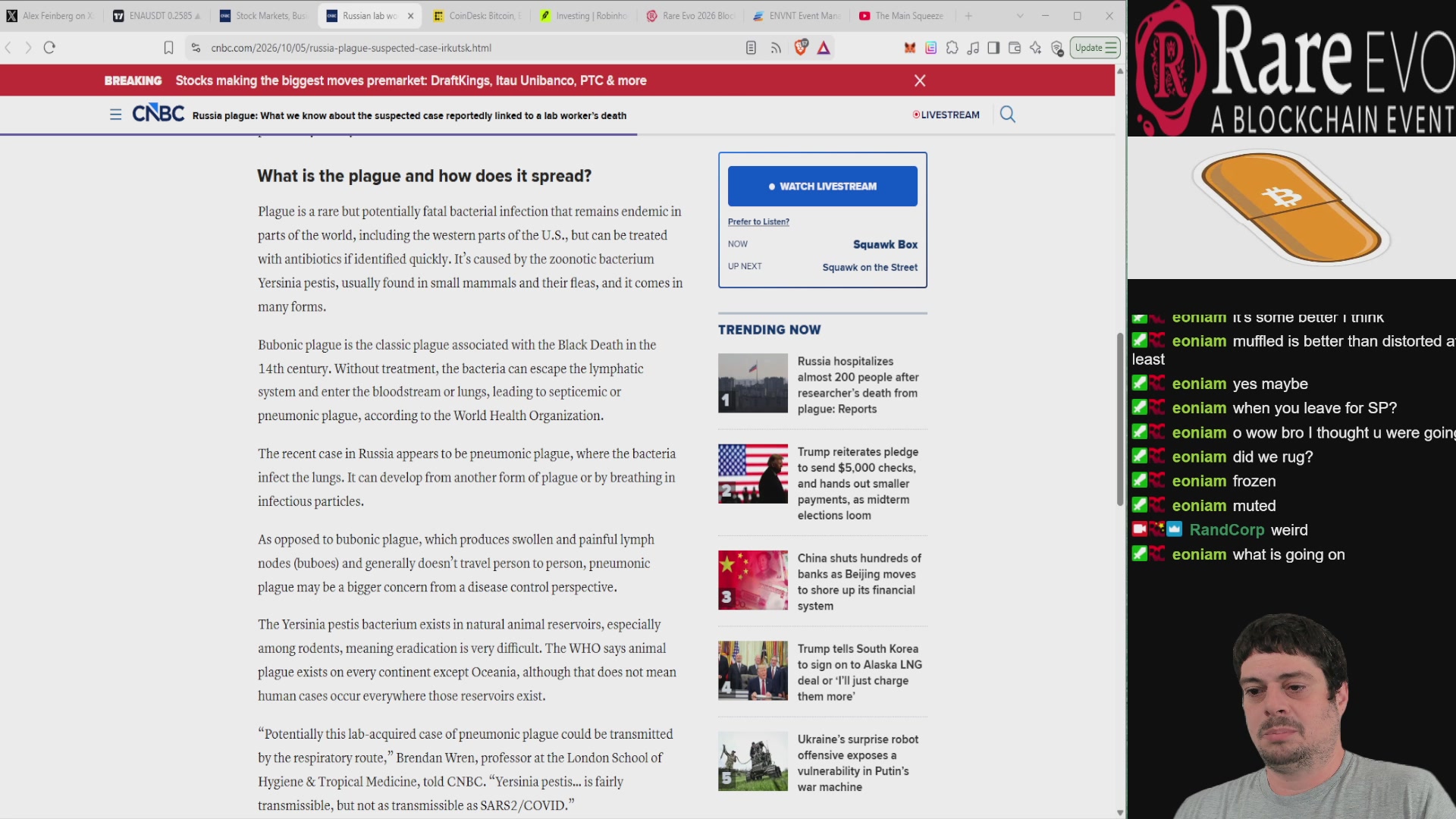Open breaking news stocks premarket headline
The height and width of the screenshot is (819, 1456).
coord(411,80)
